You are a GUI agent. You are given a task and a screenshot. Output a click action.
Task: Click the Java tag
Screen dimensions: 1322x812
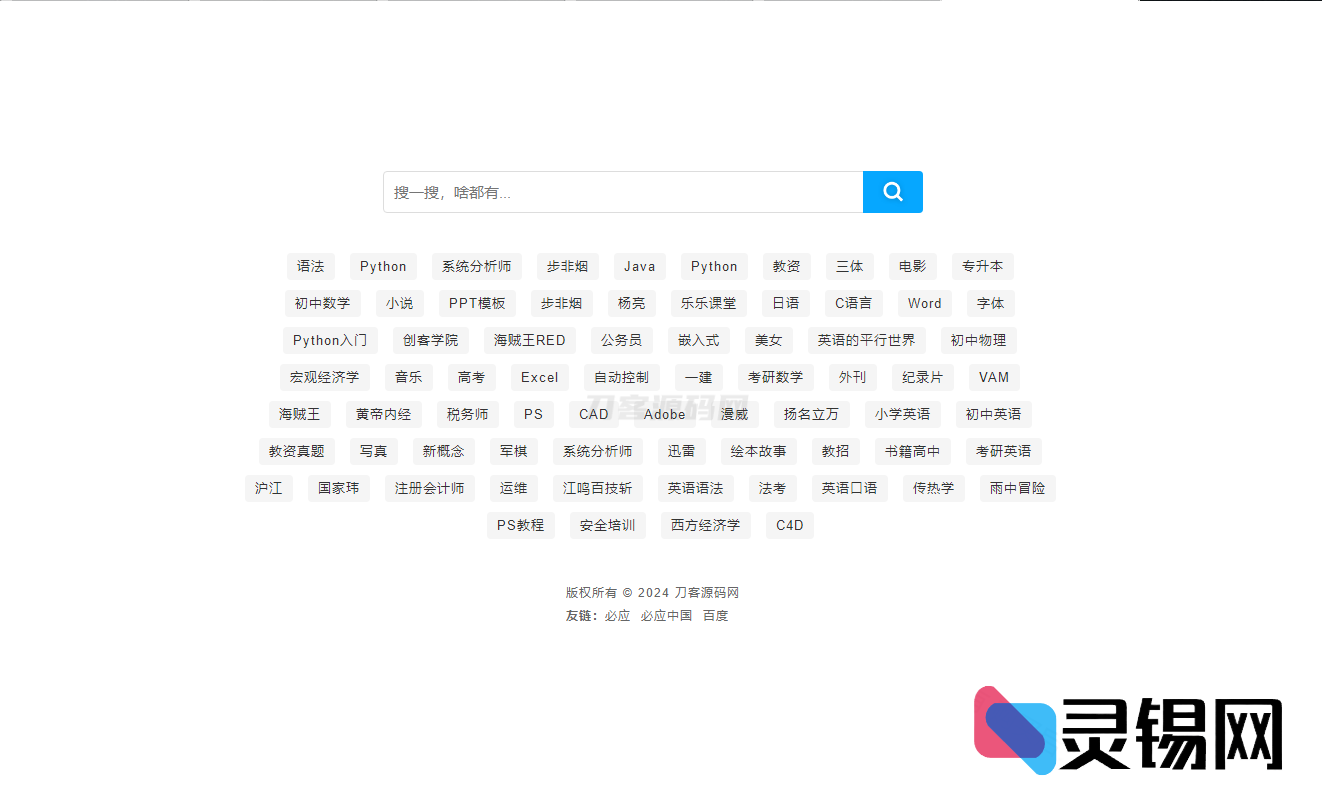[x=639, y=266]
